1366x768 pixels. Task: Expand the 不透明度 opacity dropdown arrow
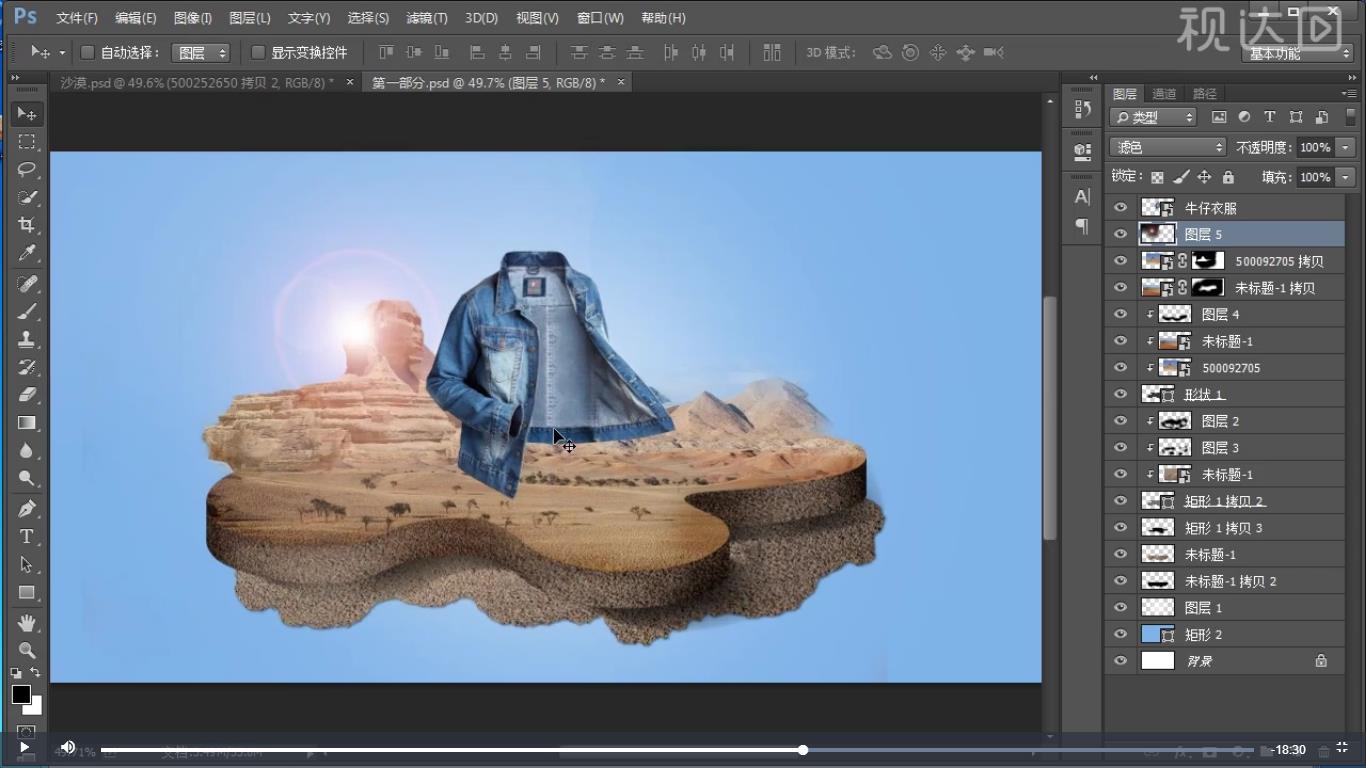coord(1345,147)
